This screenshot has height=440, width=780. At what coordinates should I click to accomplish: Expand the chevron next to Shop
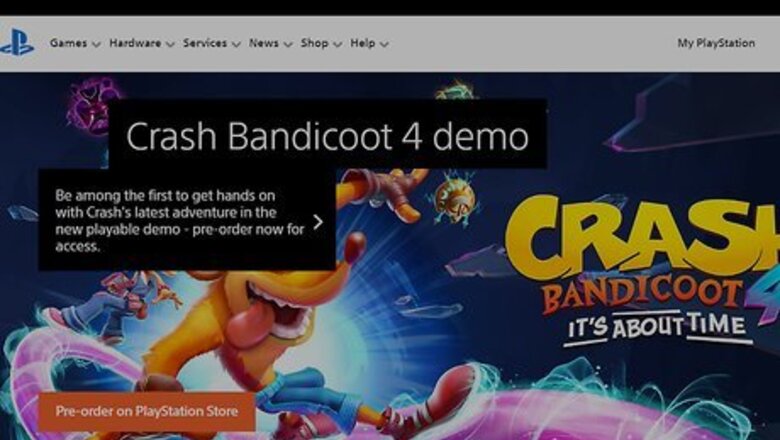coord(337,44)
